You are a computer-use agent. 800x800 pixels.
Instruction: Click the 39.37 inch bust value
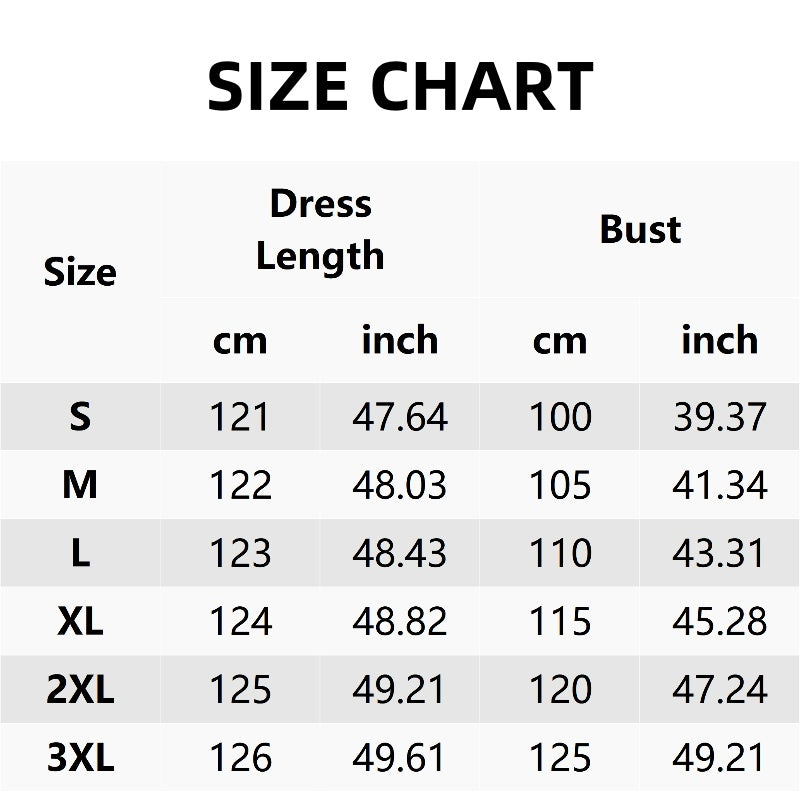[x=720, y=416]
